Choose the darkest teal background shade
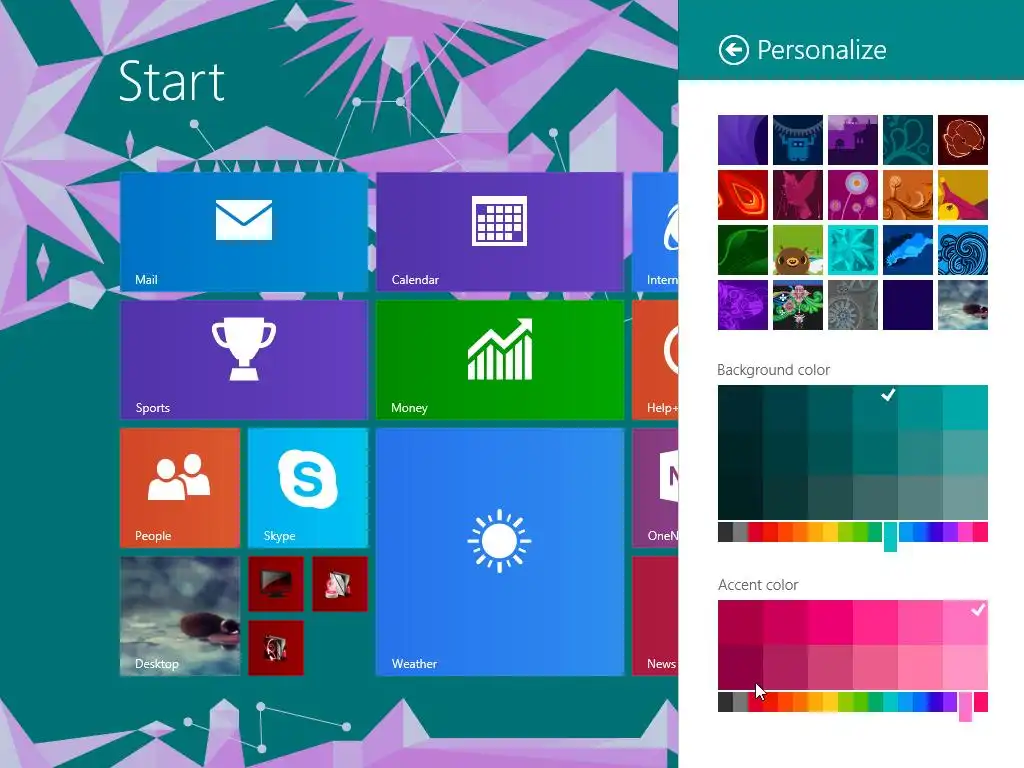Image resolution: width=1024 pixels, height=768 pixels. 740,498
